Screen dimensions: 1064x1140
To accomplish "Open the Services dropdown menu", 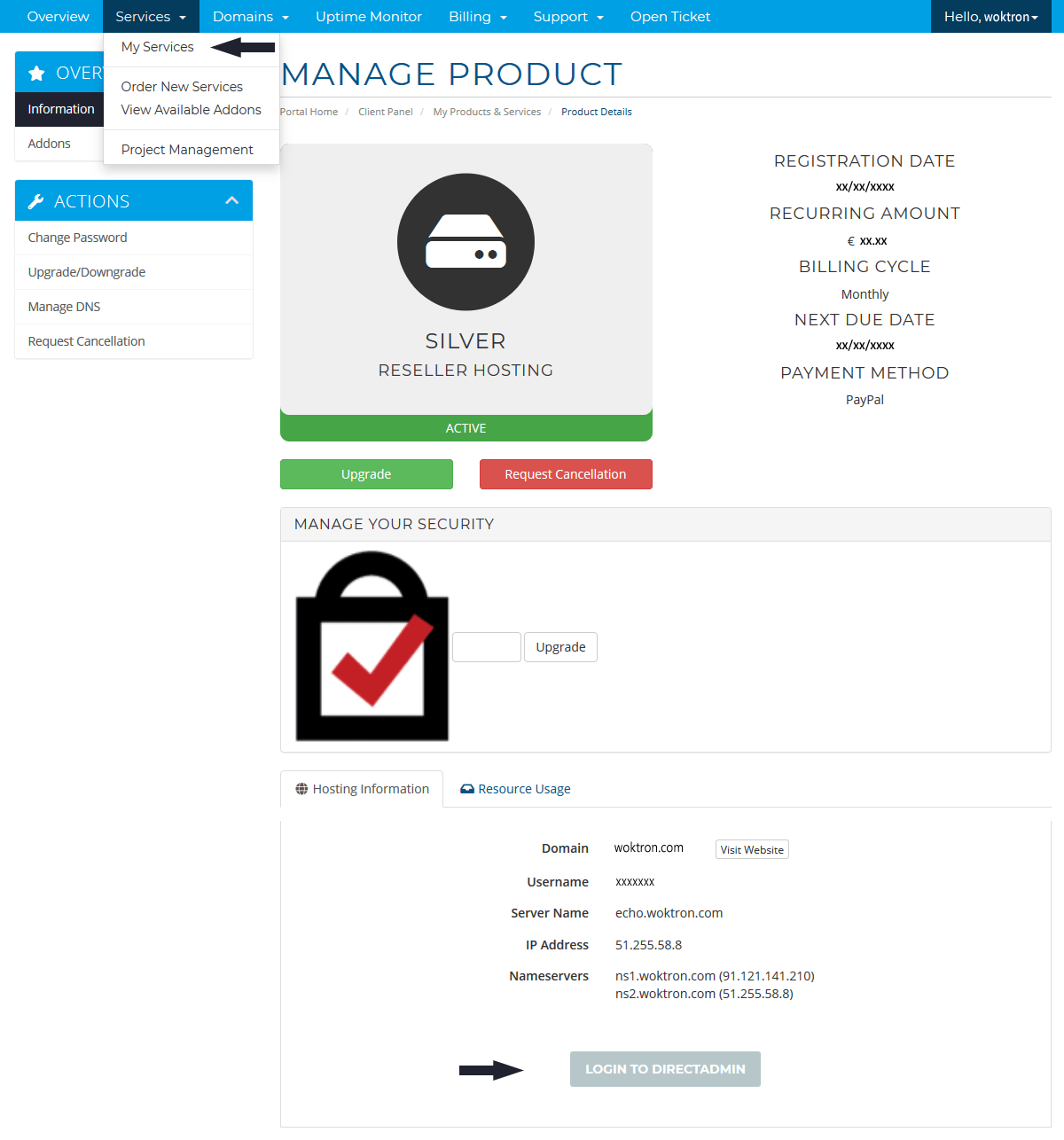I will [x=151, y=16].
